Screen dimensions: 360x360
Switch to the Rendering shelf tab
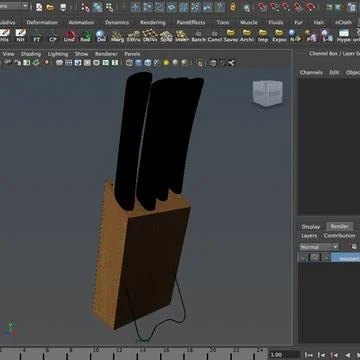[x=153, y=22]
